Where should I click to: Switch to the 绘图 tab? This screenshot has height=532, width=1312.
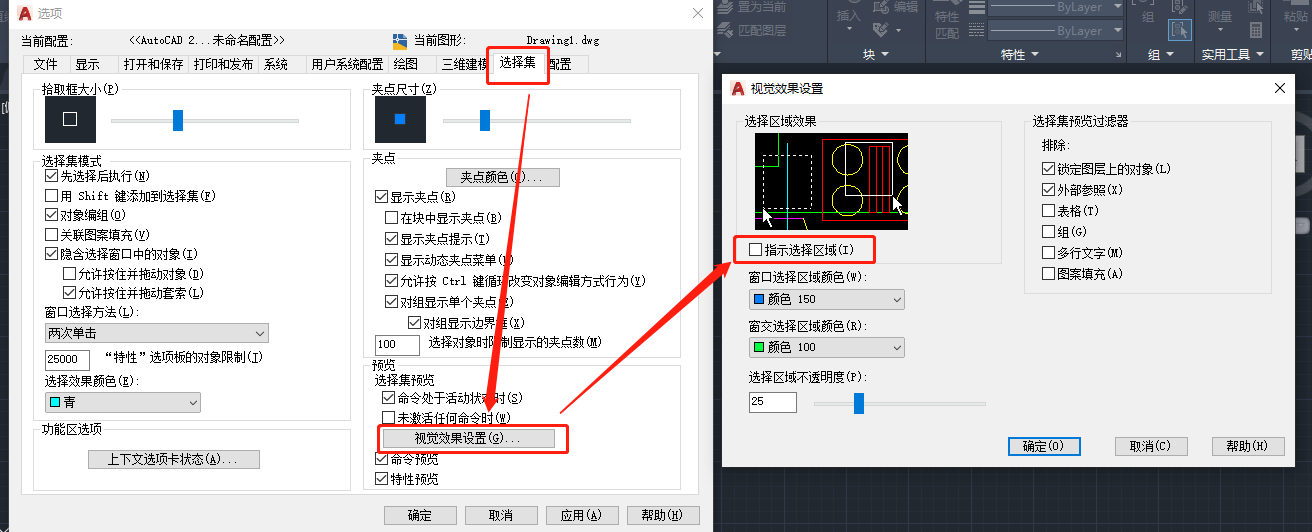[x=406, y=64]
